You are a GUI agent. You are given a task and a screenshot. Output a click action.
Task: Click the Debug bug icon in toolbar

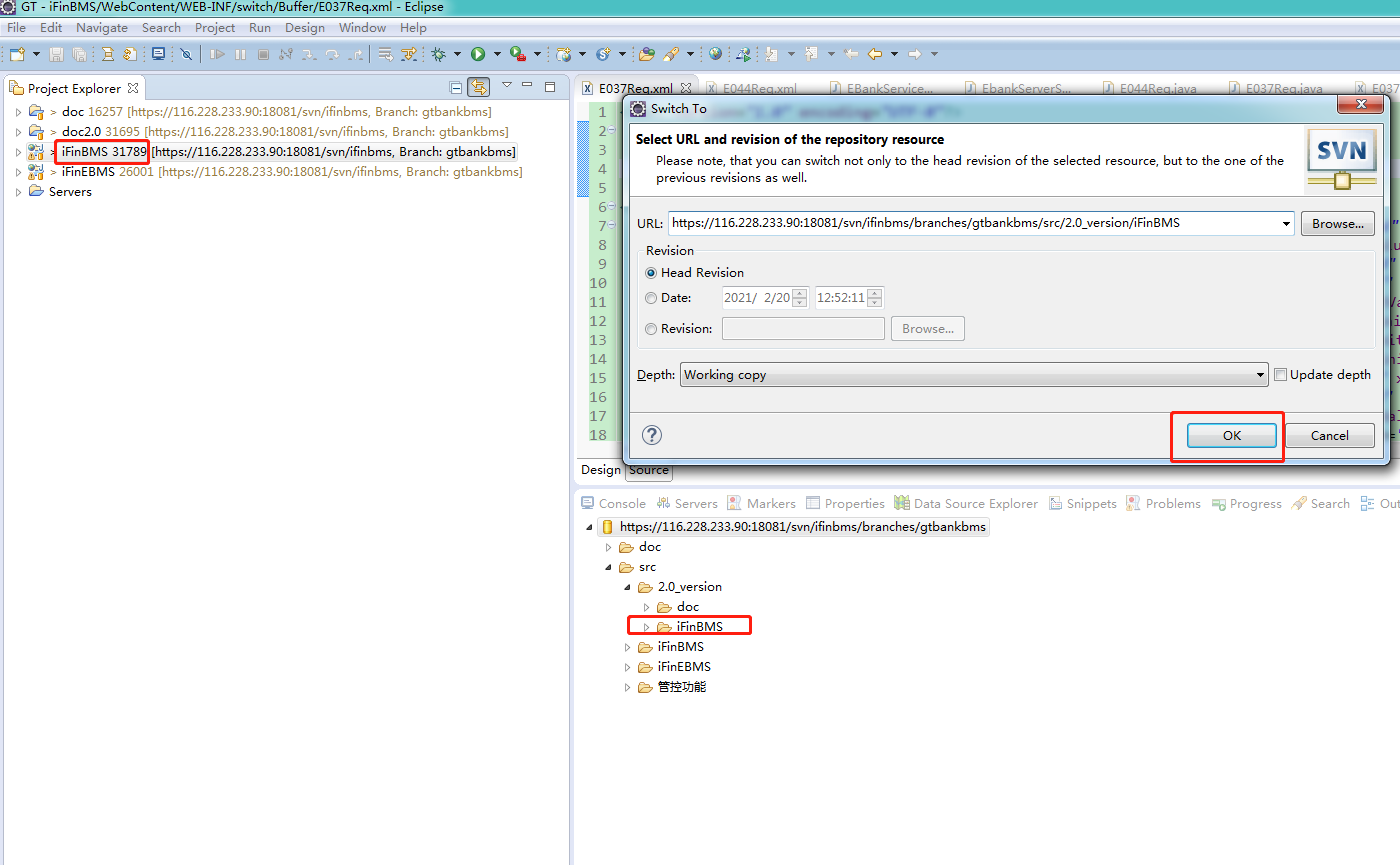pyautogui.click(x=438, y=54)
